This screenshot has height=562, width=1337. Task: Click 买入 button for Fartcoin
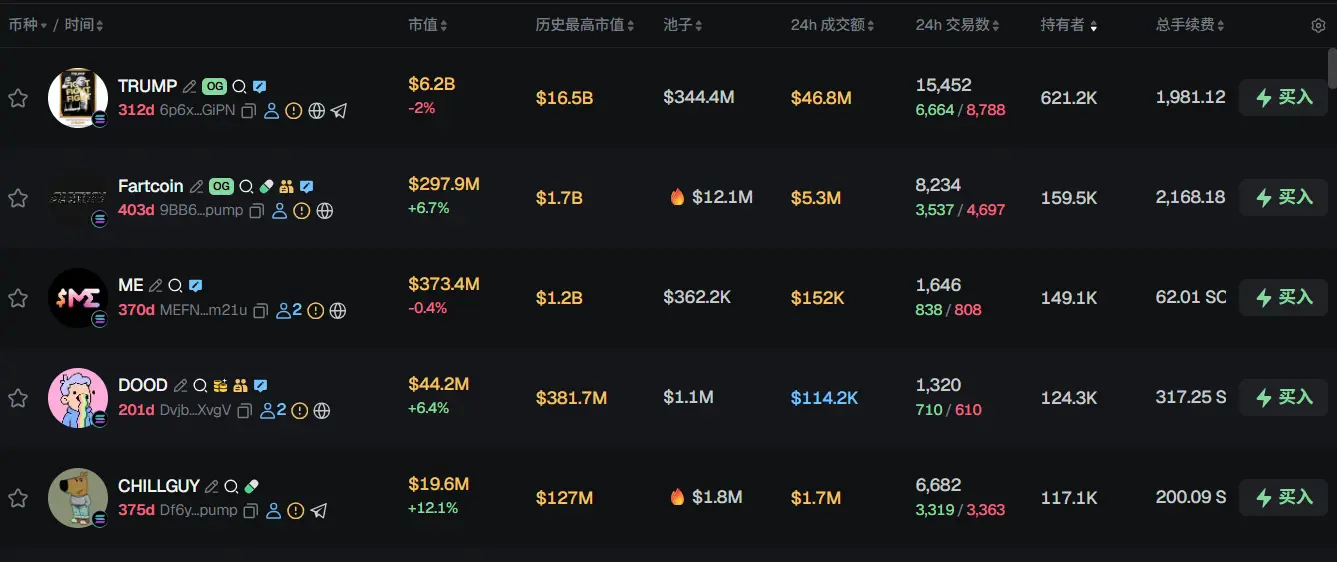tap(1283, 198)
